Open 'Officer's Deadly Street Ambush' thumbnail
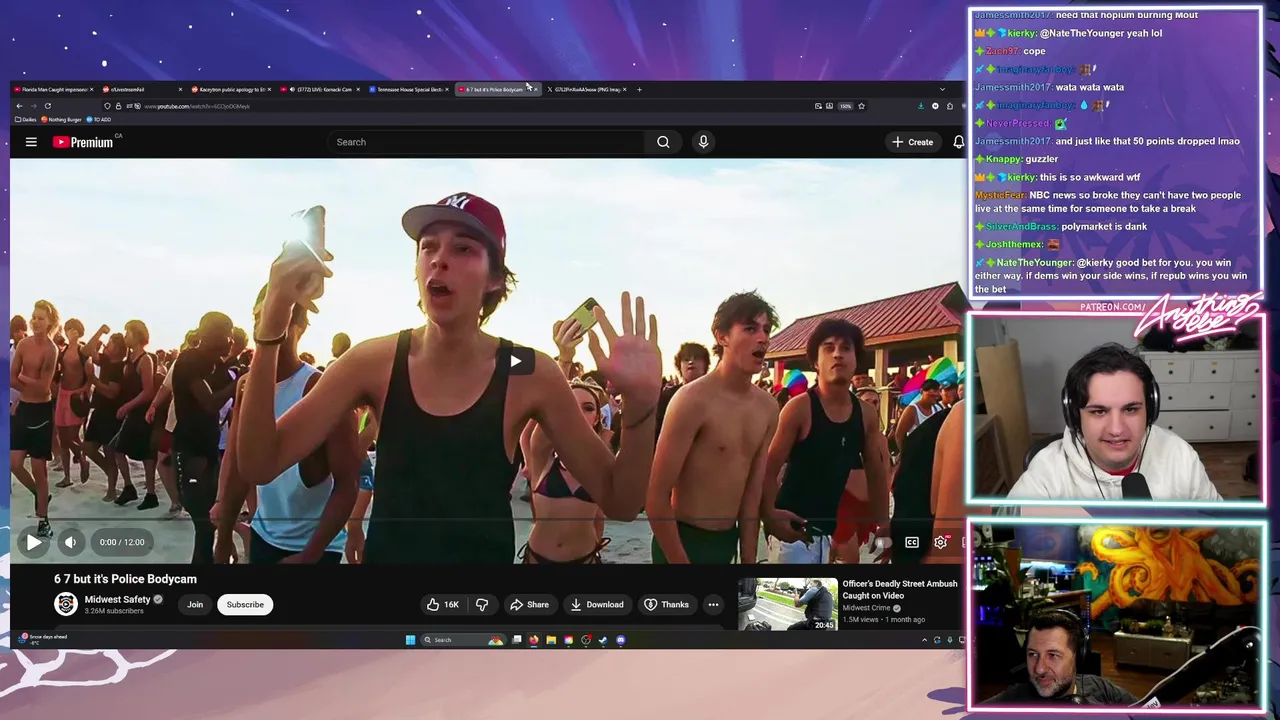The width and height of the screenshot is (1280, 720). (788, 604)
